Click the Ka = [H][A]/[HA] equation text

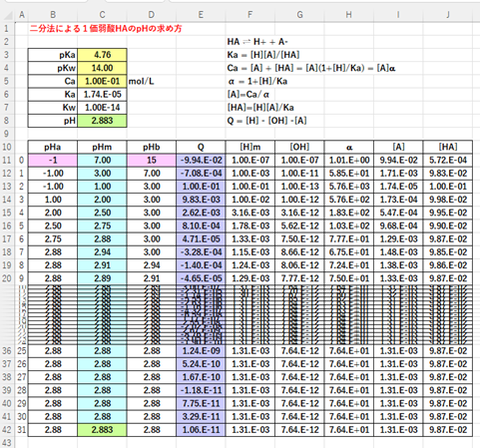(263, 55)
